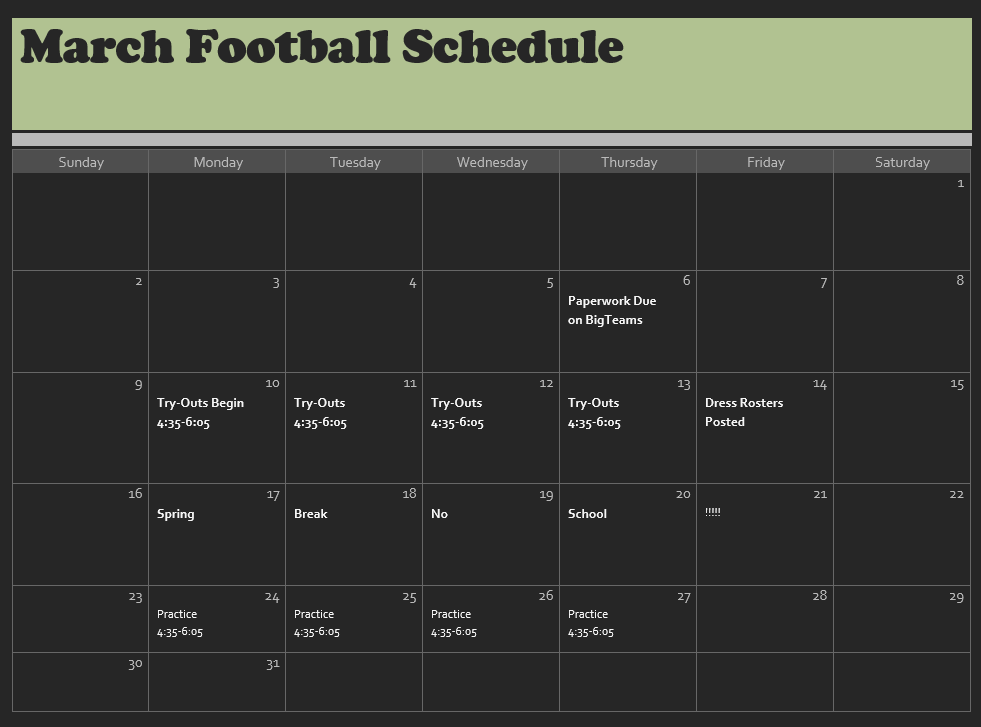This screenshot has width=981, height=727.
Task: Click the Break text on March 18
Action: 310,514
